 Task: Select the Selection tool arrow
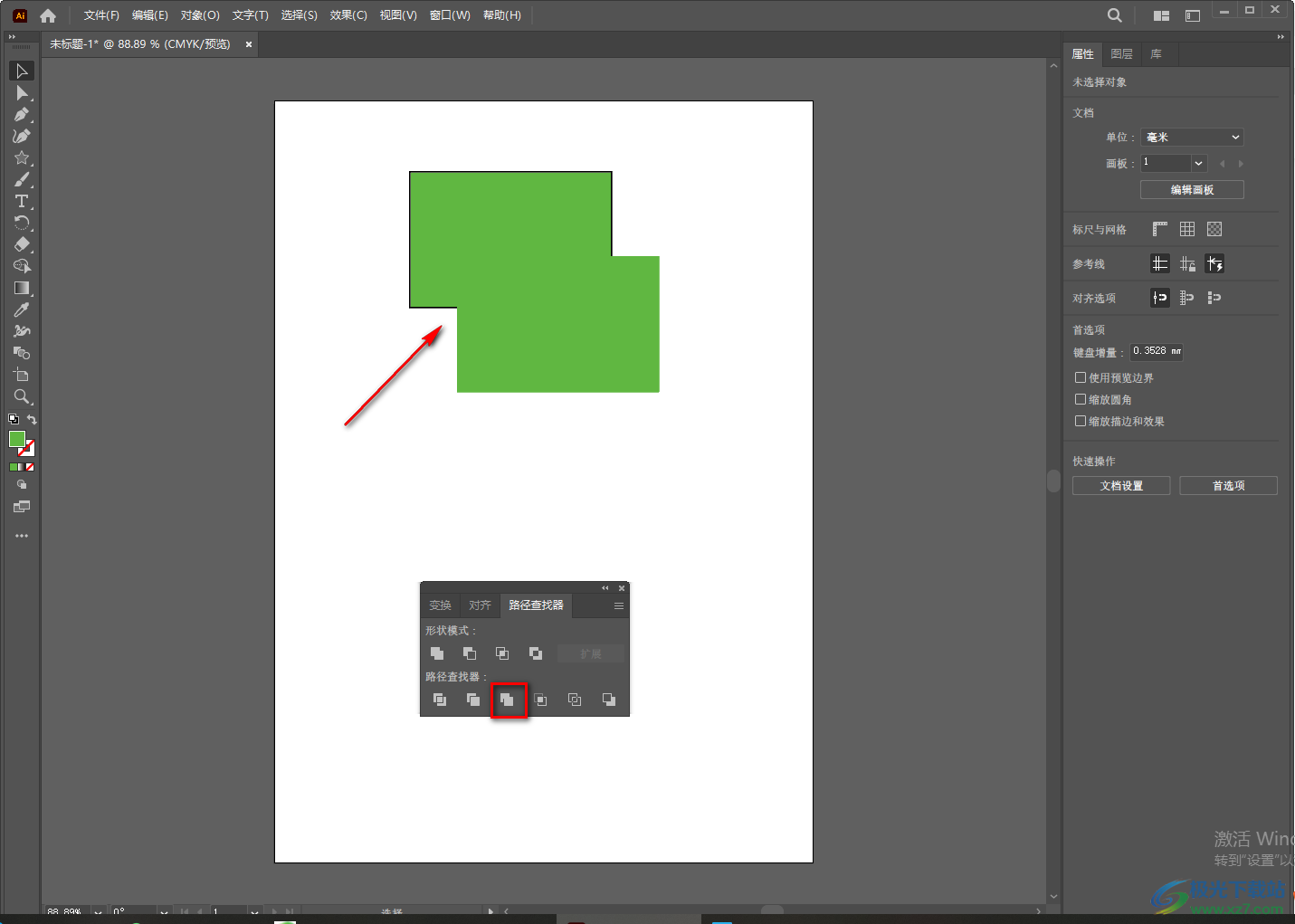pyautogui.click(x=22, y=71)
